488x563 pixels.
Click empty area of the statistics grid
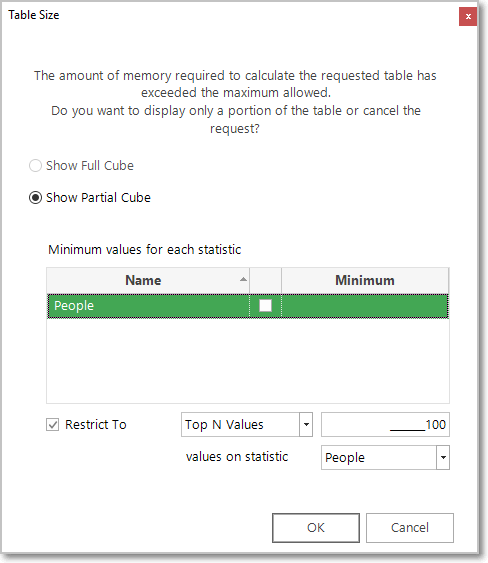pos(248,360)
